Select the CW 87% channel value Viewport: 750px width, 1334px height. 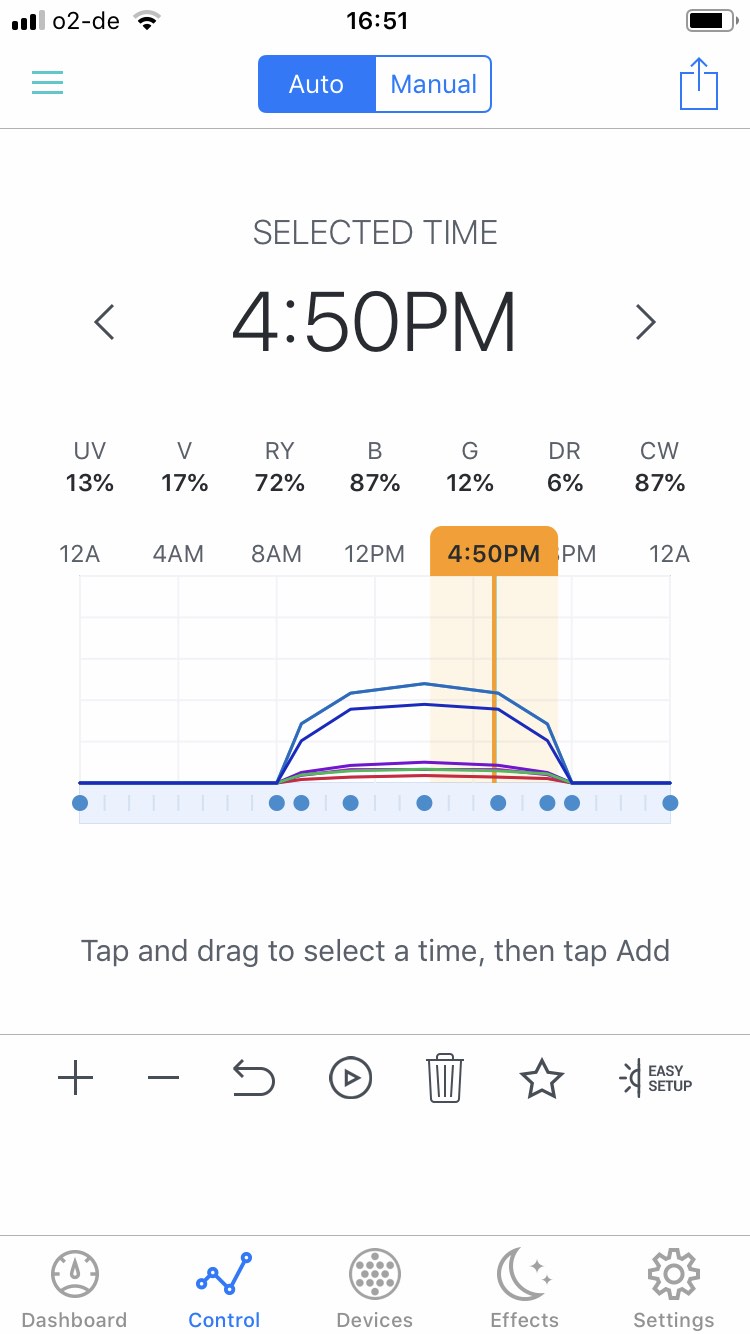click(660, 468)
